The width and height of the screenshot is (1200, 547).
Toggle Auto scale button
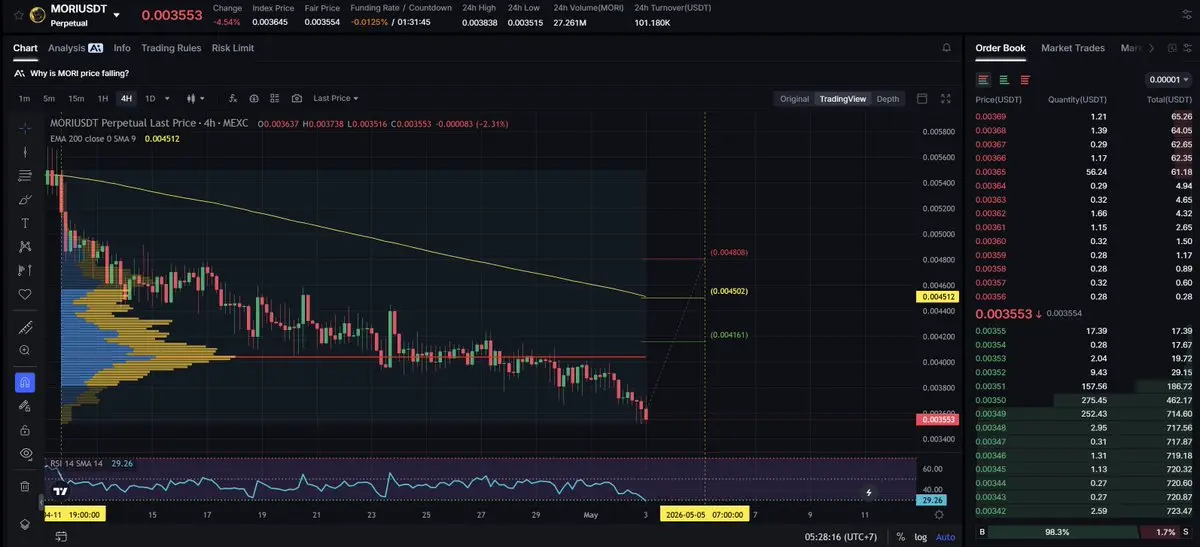945,537
